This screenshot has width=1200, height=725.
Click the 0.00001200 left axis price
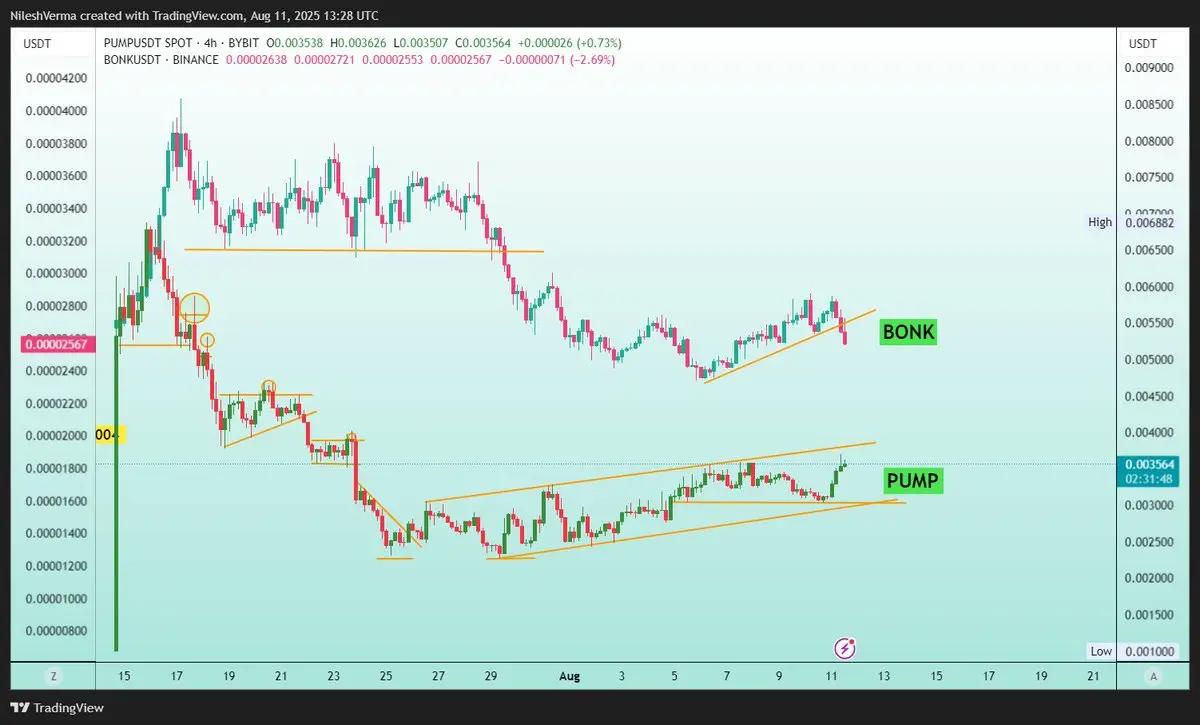(55, 566)
